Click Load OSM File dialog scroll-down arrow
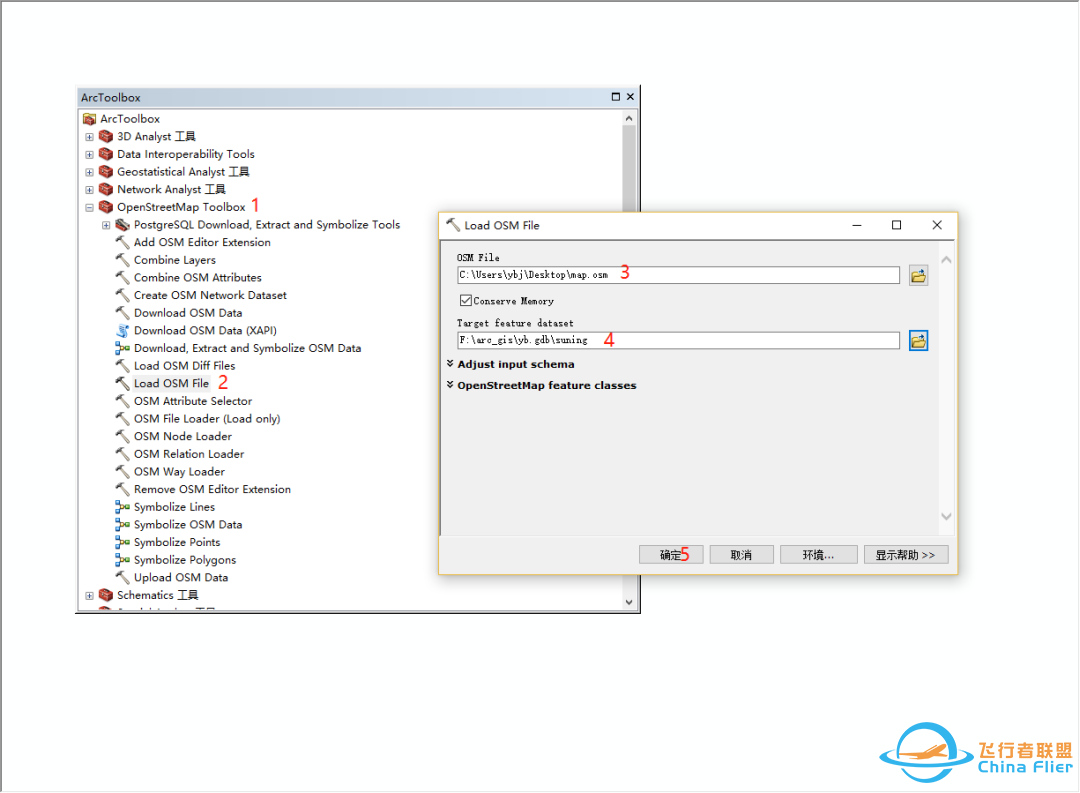Viewport: 1080px width, 793px height. pyautogui.click(x=946, y=516)
